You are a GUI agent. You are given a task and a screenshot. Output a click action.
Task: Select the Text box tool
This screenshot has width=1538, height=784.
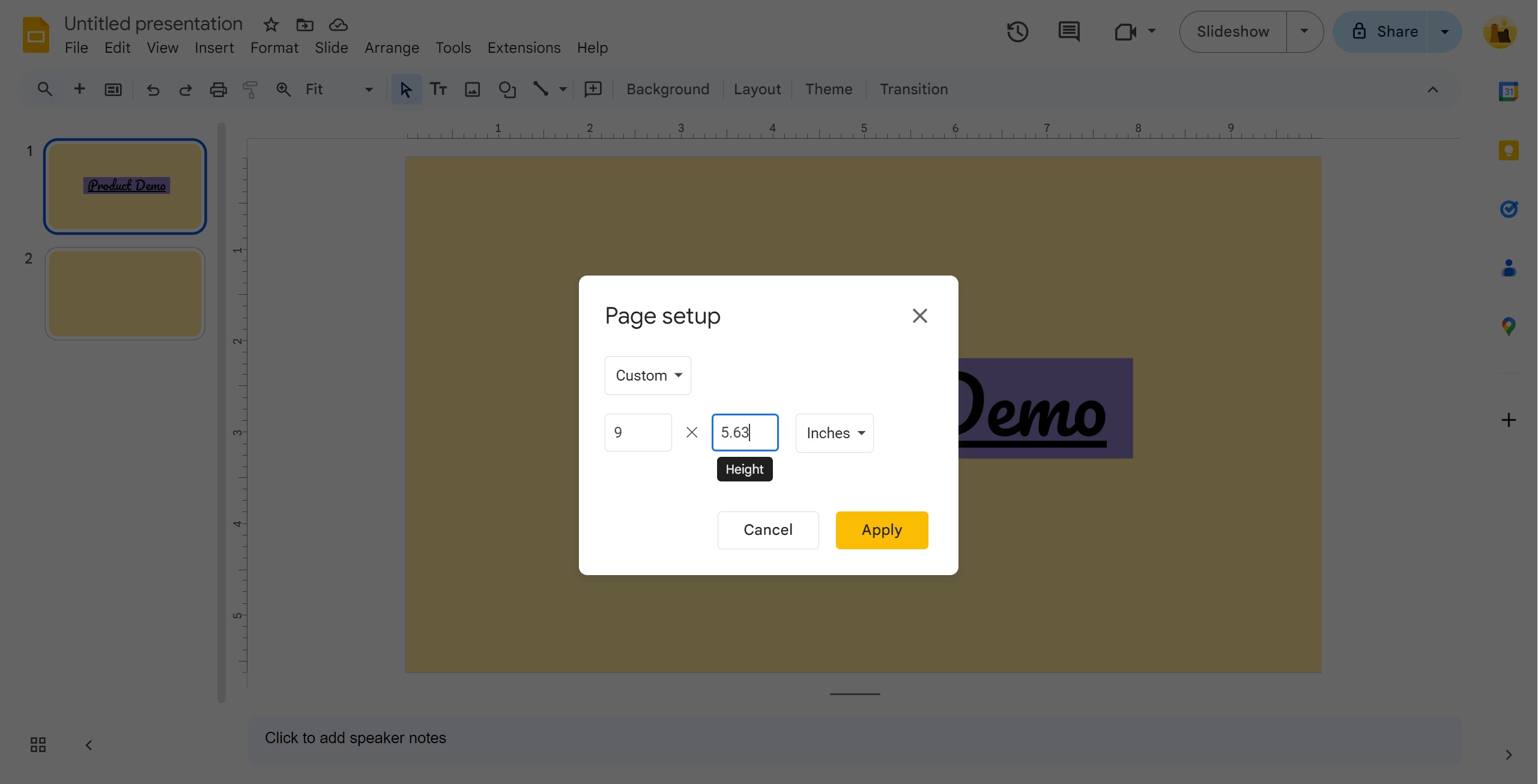pyautogui.click(x=438, y=89)
